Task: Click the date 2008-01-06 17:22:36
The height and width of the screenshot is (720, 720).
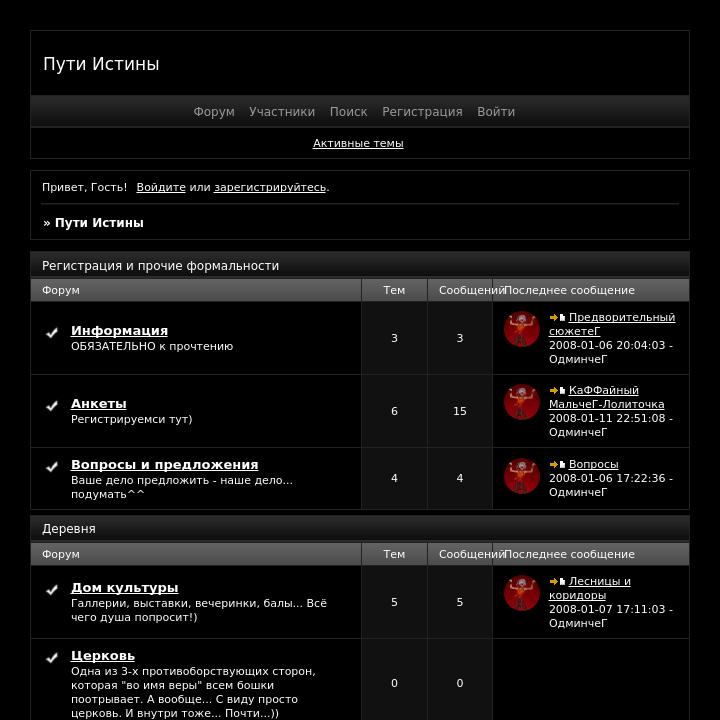Action: [x=607, y=478]
